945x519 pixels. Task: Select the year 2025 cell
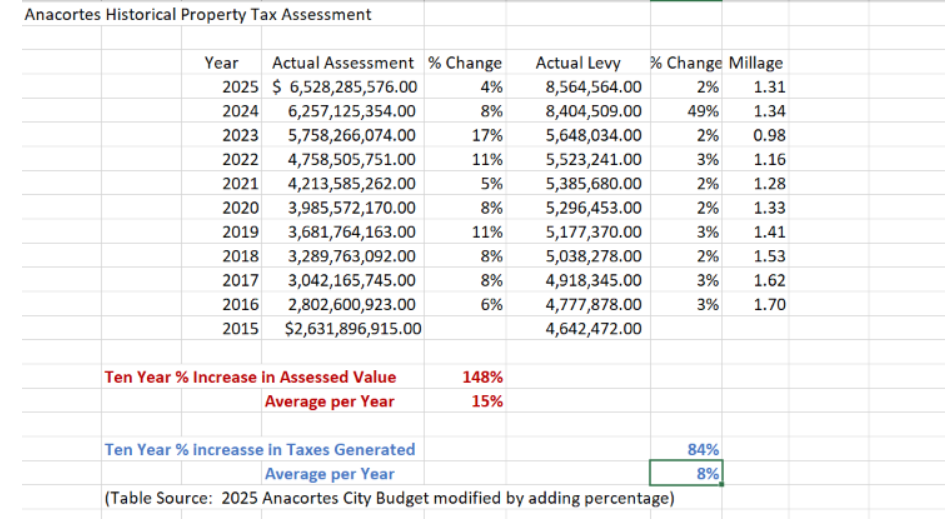pos(240,87)
